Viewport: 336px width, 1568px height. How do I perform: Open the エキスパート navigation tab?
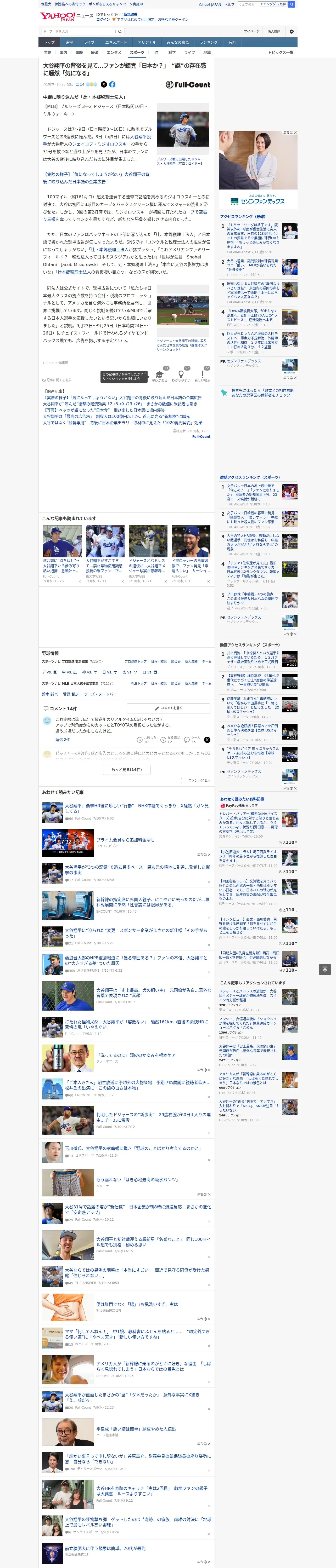[116, 42]
